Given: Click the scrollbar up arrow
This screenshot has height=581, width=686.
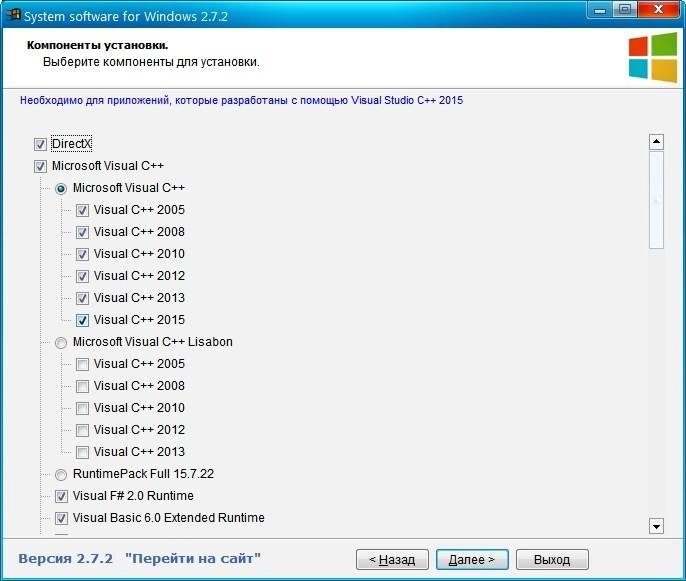Looking at the screenshot, I should (656, 142).
